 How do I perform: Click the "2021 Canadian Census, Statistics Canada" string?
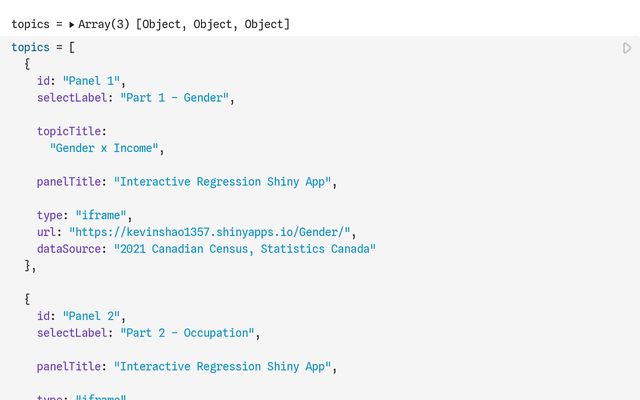pyautogui.click(x=245, y=249)
